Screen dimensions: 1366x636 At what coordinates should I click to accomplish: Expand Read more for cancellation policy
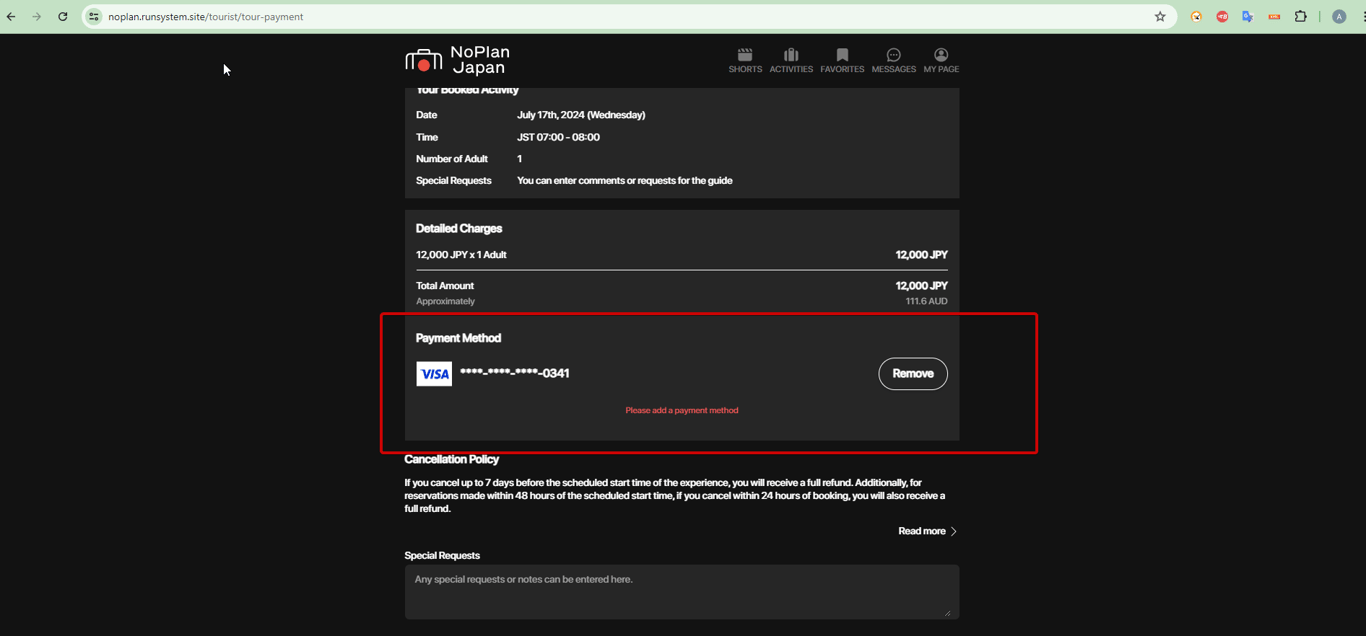[x=927, y=531]
